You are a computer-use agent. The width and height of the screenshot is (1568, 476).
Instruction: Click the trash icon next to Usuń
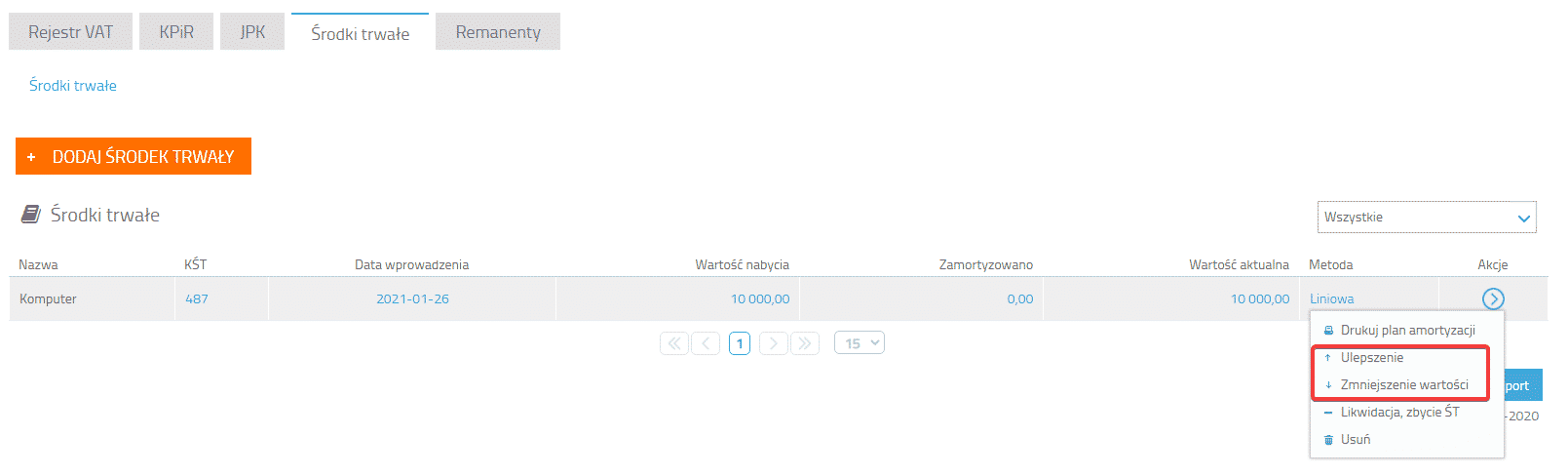click(x=1328, y=440)
